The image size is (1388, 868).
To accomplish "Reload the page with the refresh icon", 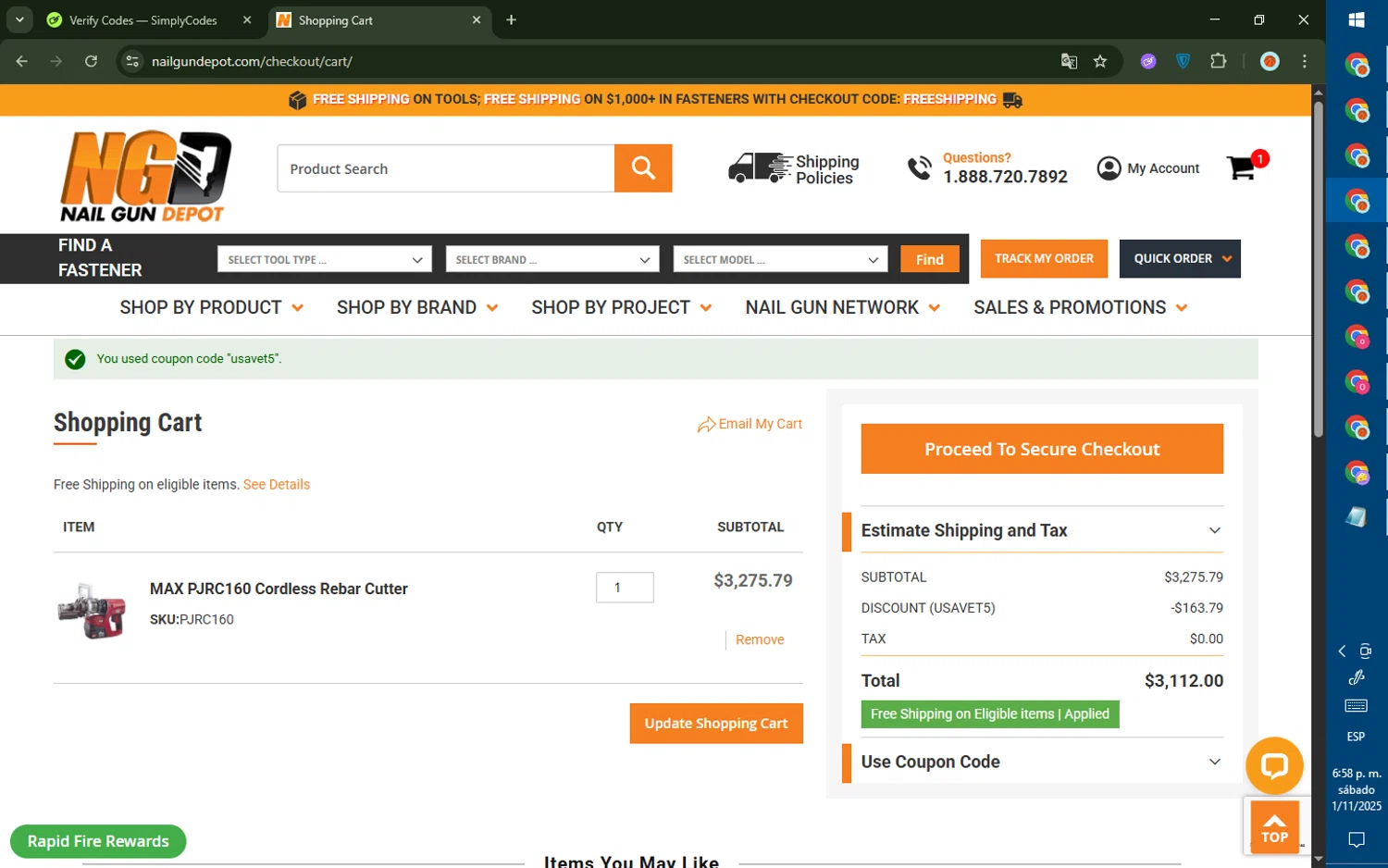I will (91, 61).
